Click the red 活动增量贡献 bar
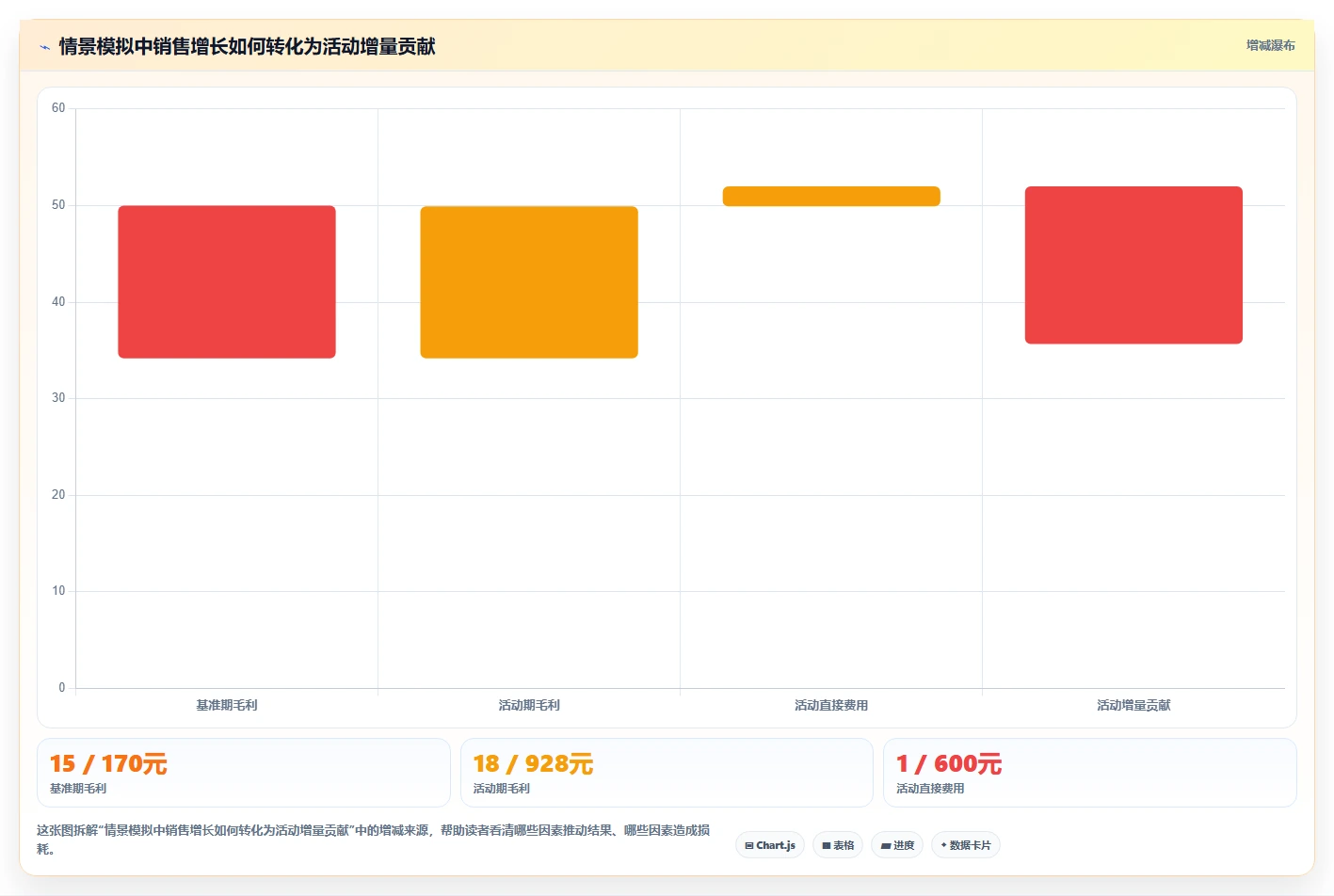 1133,264
